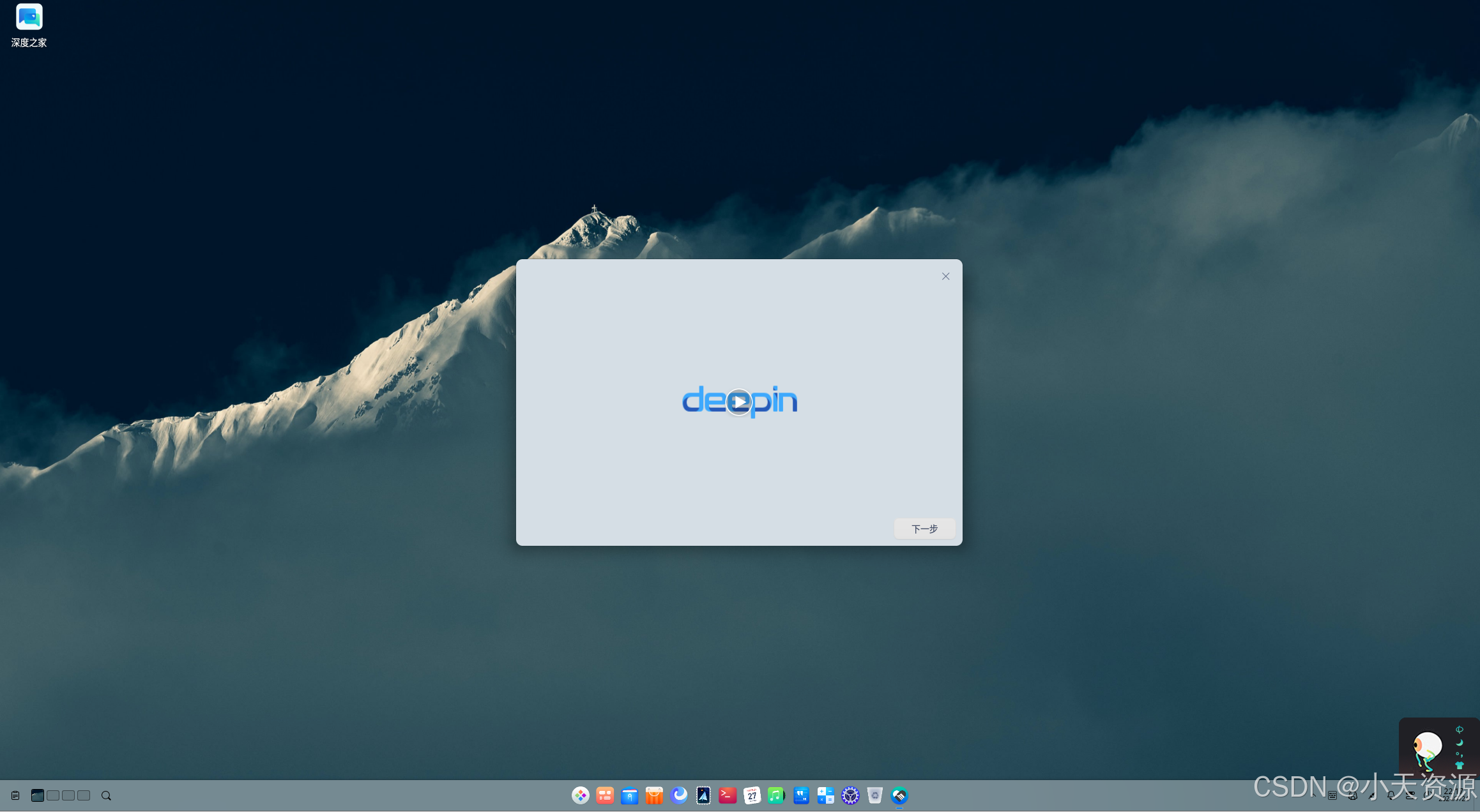Launch the App Store shopping bag icon

pyautogui.click(x=654, y=795)
